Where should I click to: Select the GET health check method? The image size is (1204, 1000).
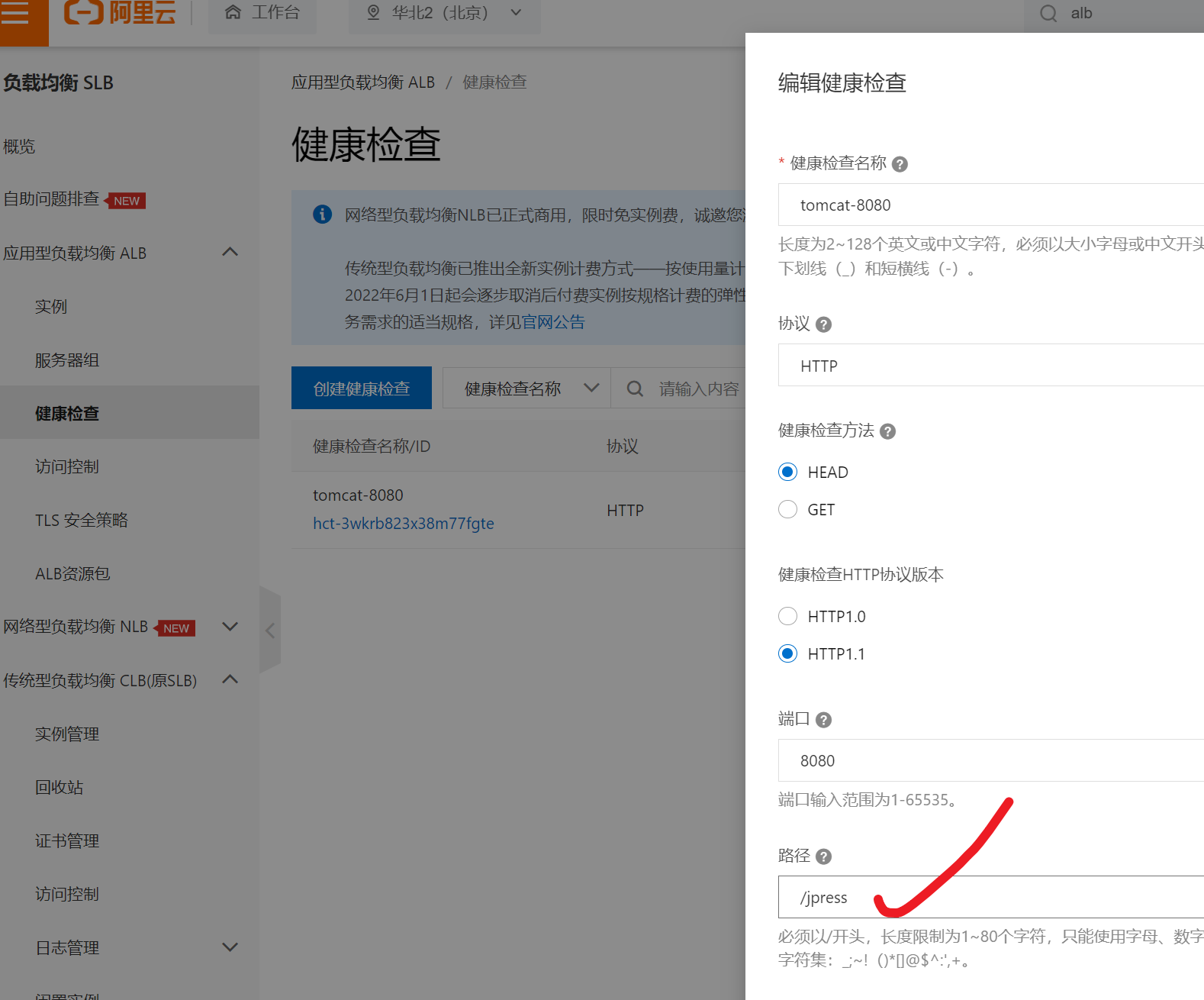point(787,509)
